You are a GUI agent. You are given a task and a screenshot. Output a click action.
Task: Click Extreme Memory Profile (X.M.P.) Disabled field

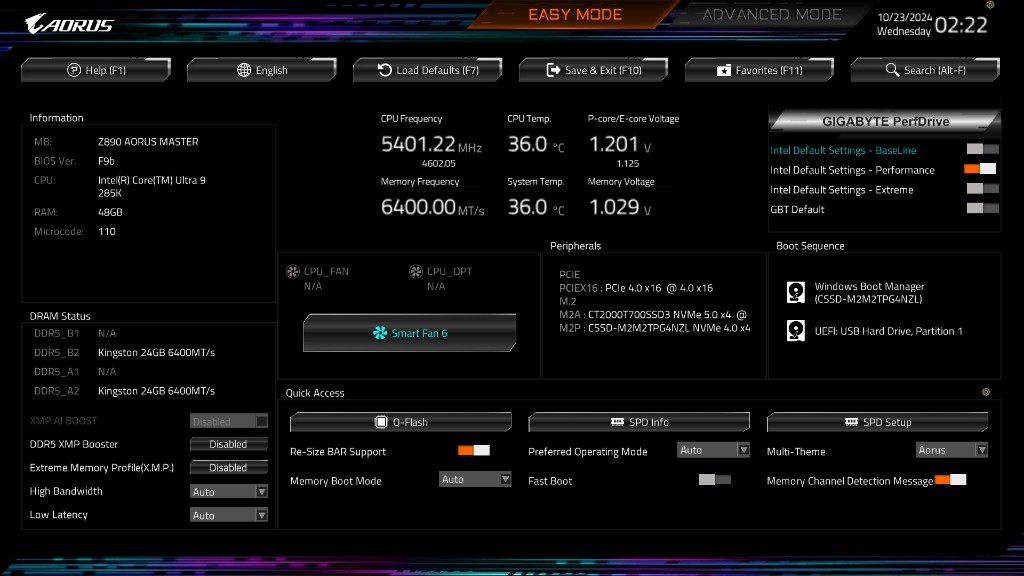pos(229,468)
